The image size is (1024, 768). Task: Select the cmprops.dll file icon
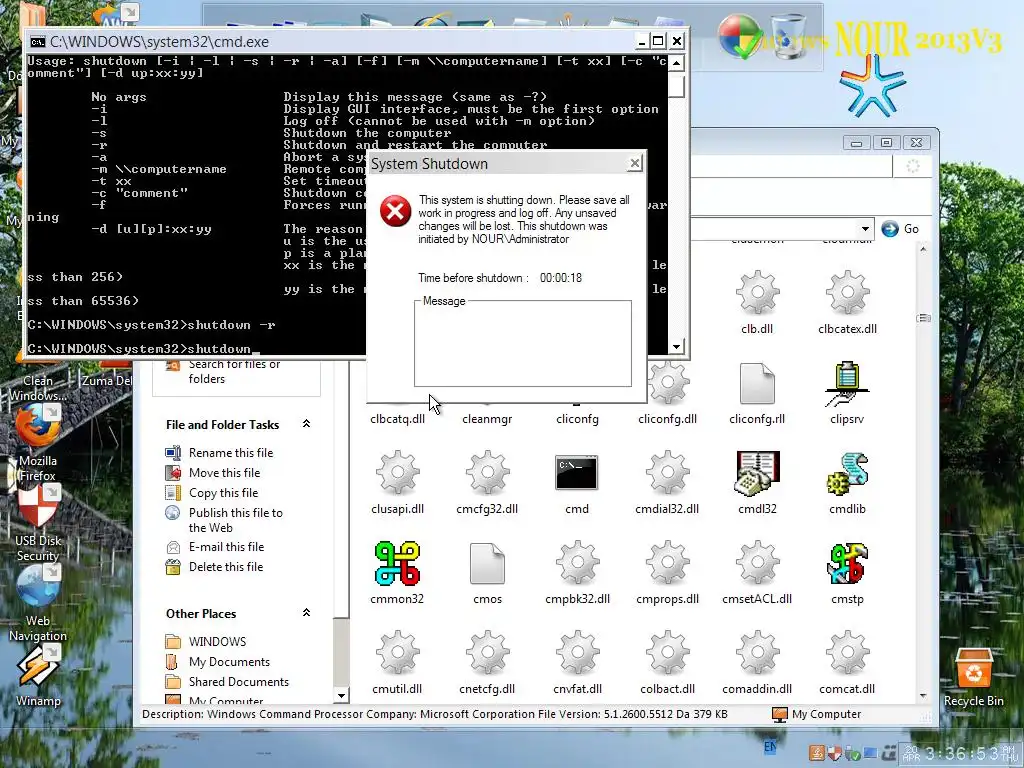[667, 563]
